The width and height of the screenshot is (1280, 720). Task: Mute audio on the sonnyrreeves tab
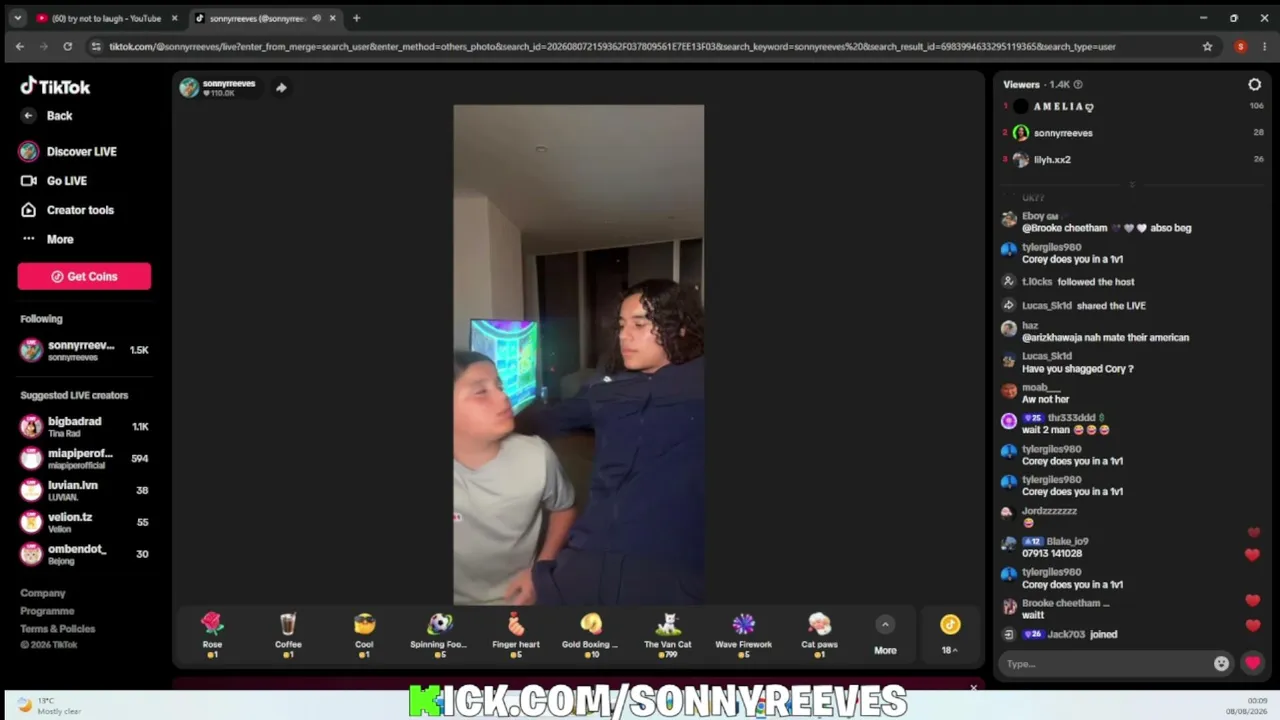(x=317, y=18)
